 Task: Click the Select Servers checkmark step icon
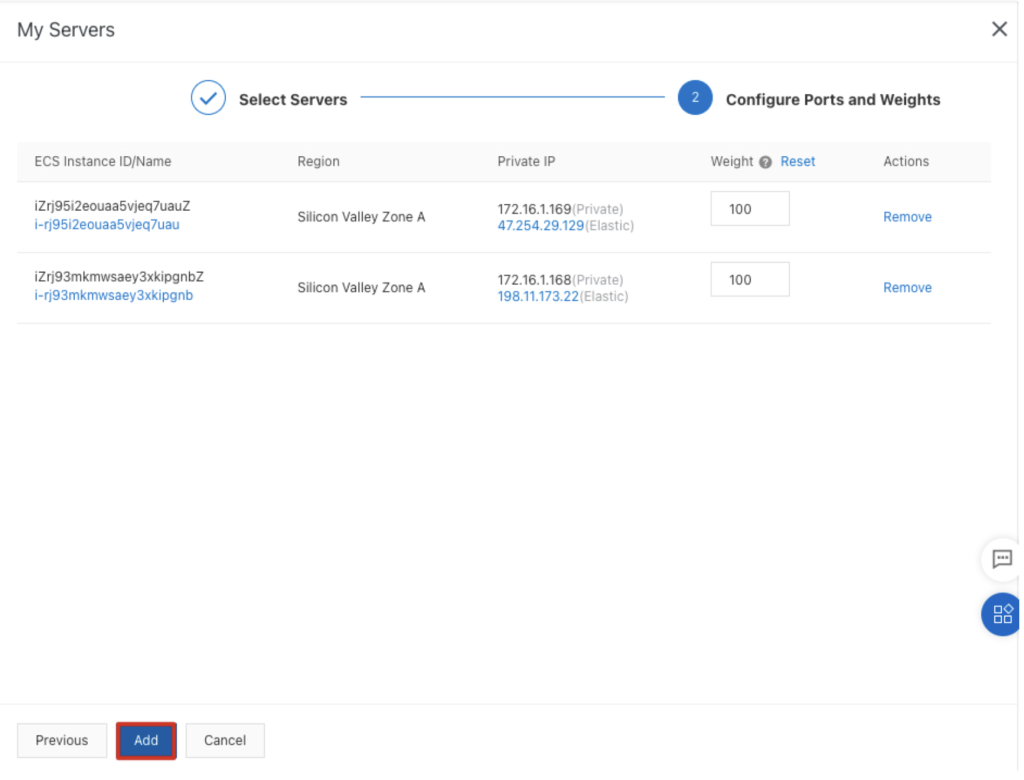coord(208,98)
